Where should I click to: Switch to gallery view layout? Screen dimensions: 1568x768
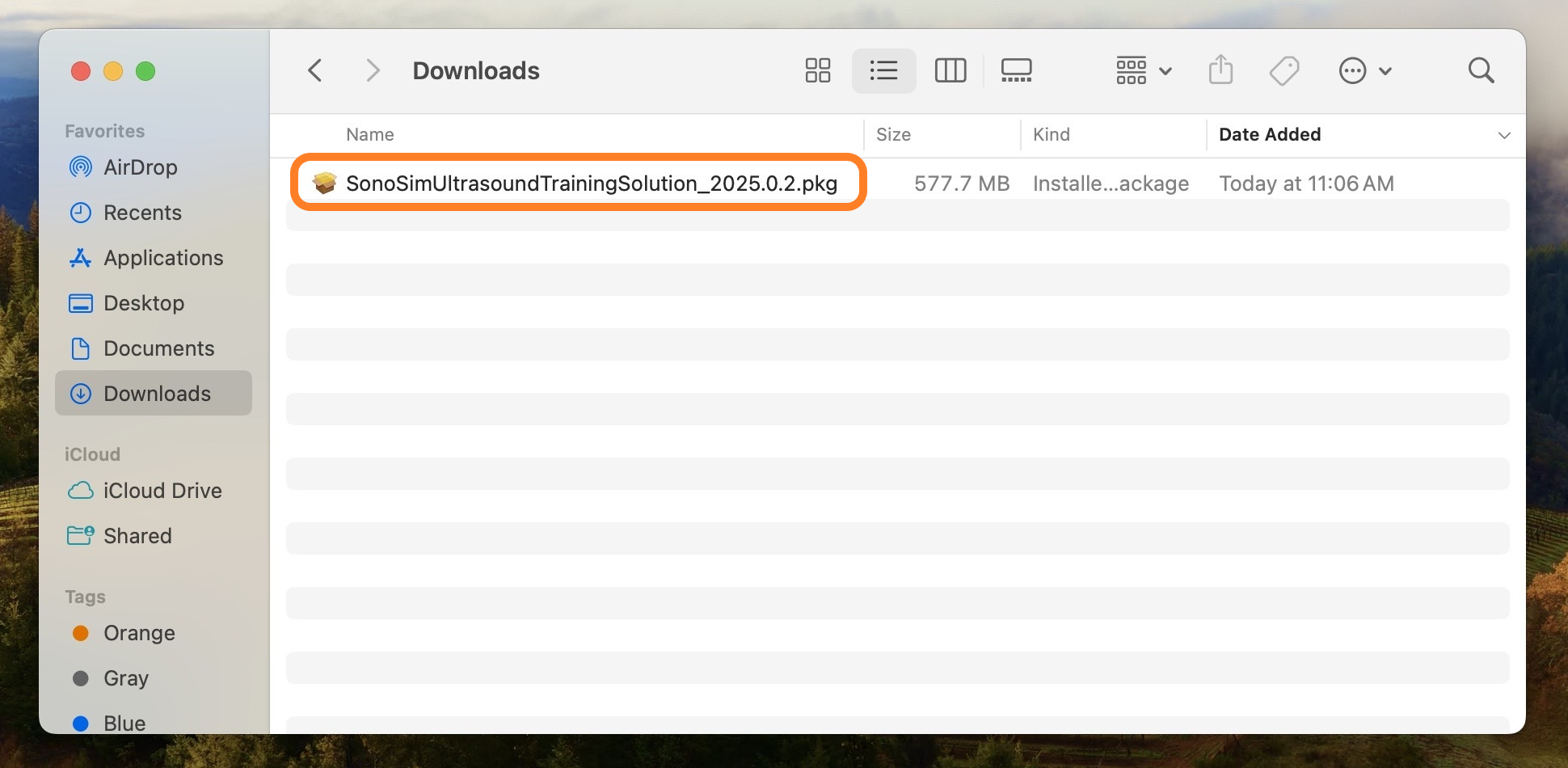point(1016,70)
